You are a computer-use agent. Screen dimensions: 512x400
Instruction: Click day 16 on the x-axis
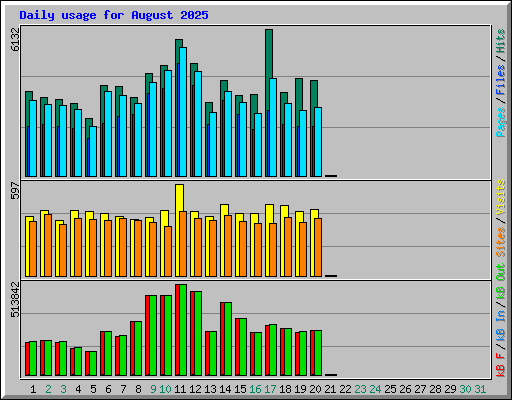[x=255, y=389]
